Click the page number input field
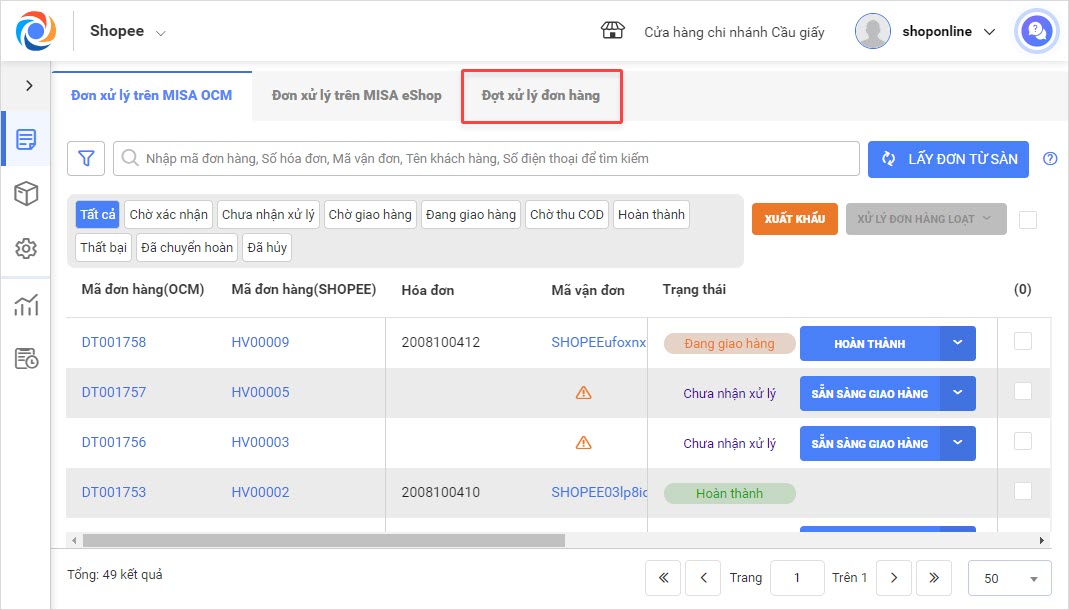Viewport: 1069px width, 610px height. pyautogui.click(x=797, y=578)
